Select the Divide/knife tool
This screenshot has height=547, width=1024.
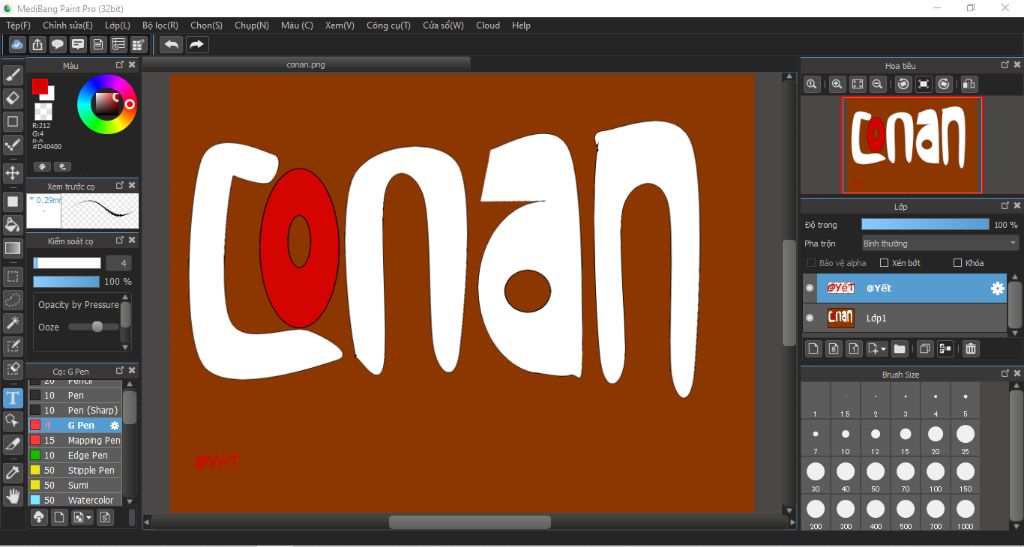pyautogui.click(x=12, y=445)
